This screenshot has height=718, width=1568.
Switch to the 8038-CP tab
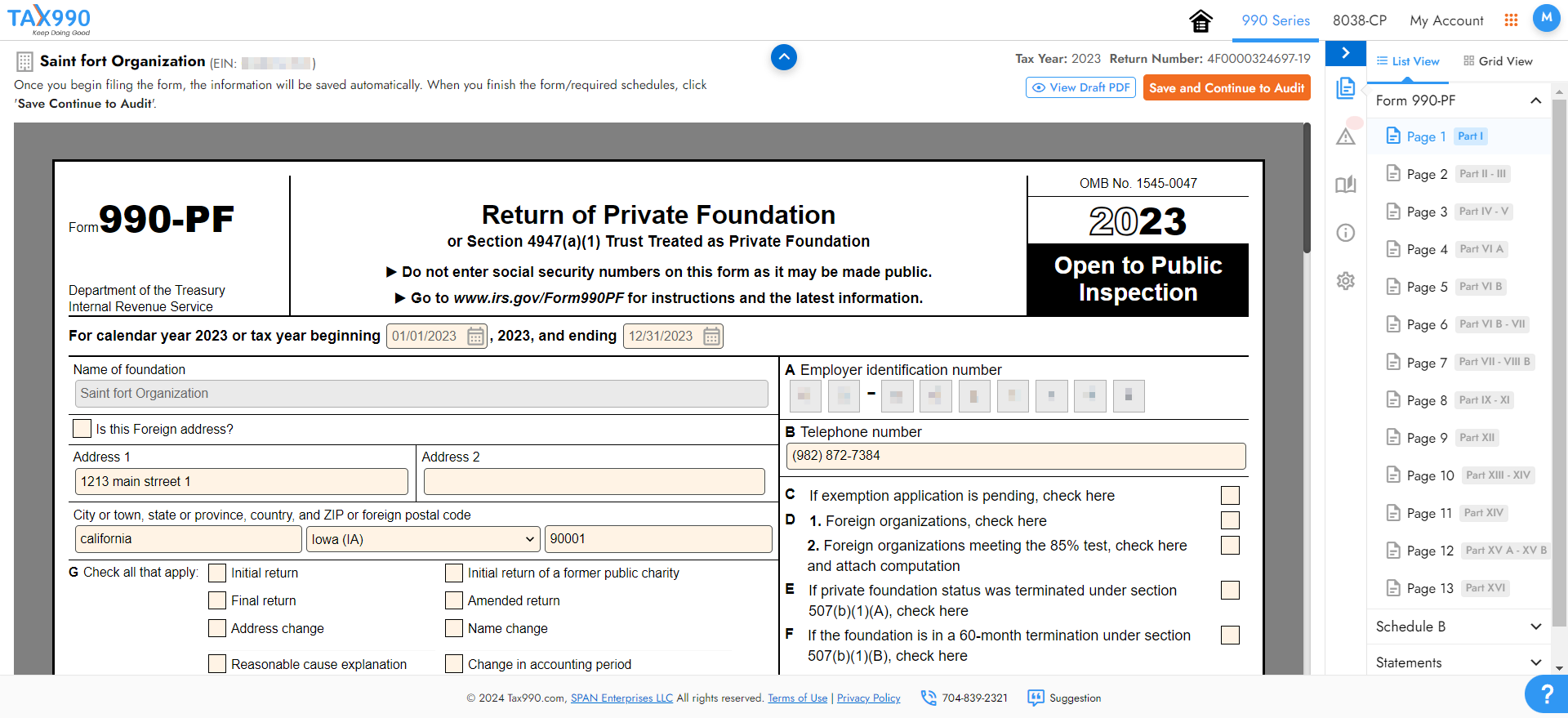1360,20
